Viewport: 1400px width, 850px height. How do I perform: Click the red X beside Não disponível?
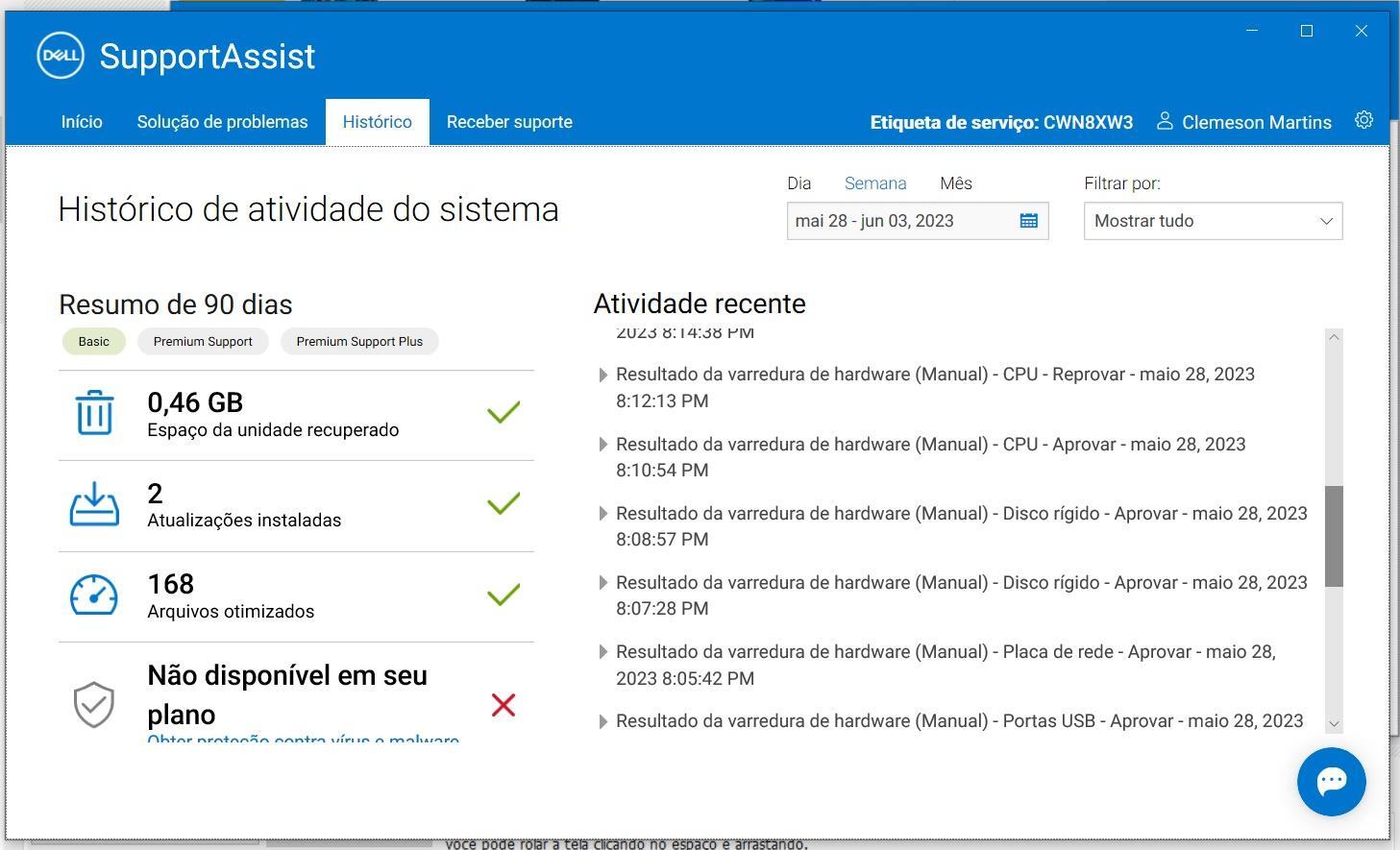(503, 705)
